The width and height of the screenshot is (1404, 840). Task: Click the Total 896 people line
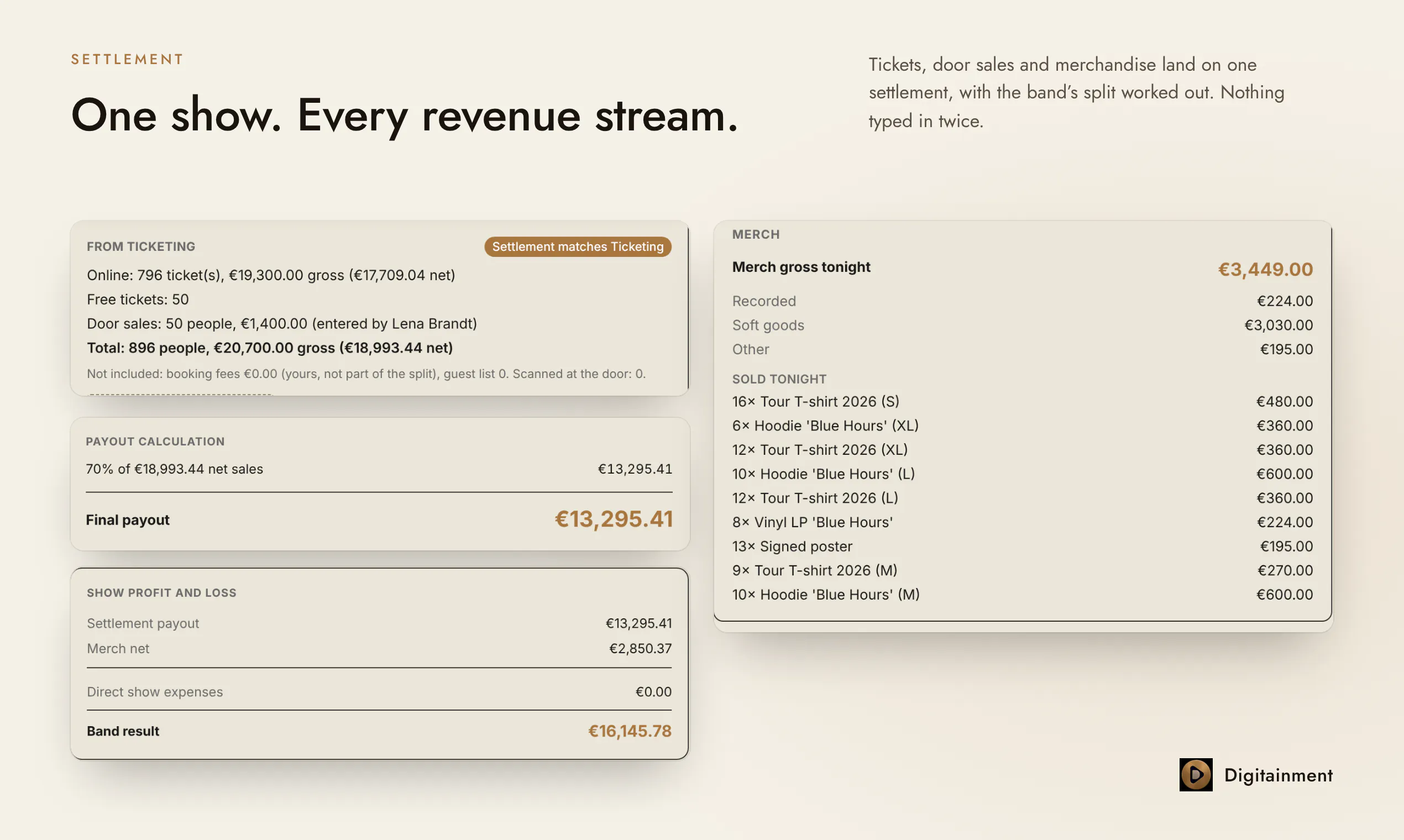tap(270, 348)
